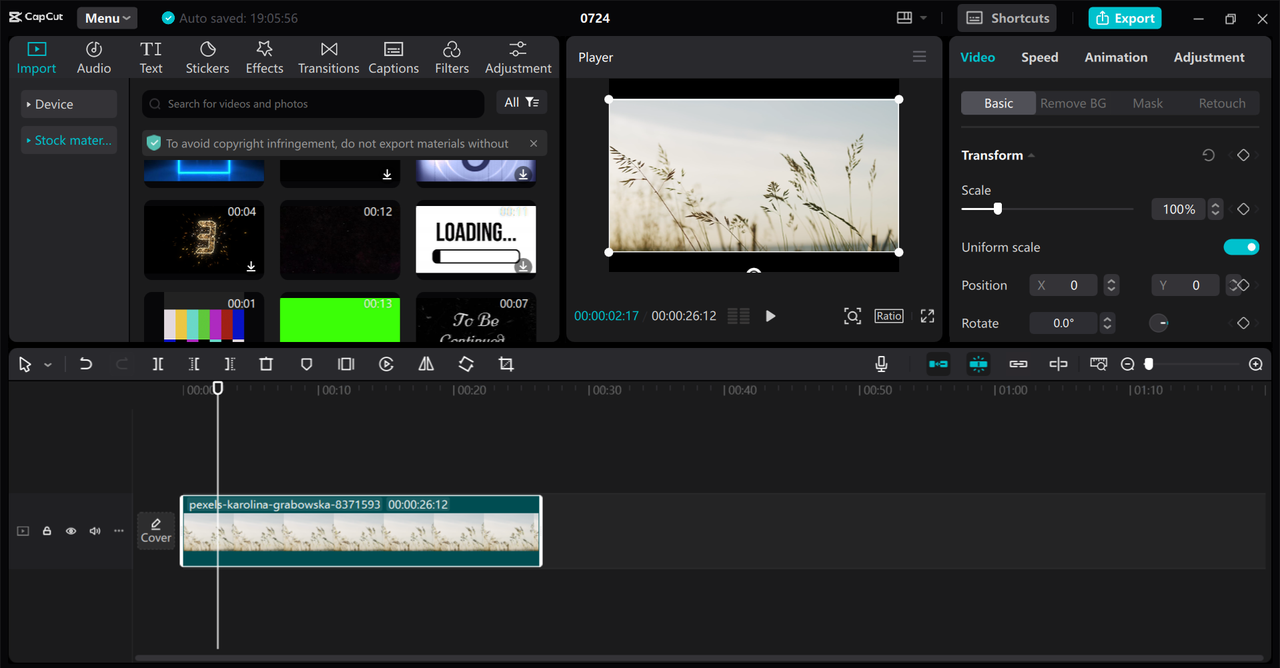Click the Ratio button

pos(889,316)
